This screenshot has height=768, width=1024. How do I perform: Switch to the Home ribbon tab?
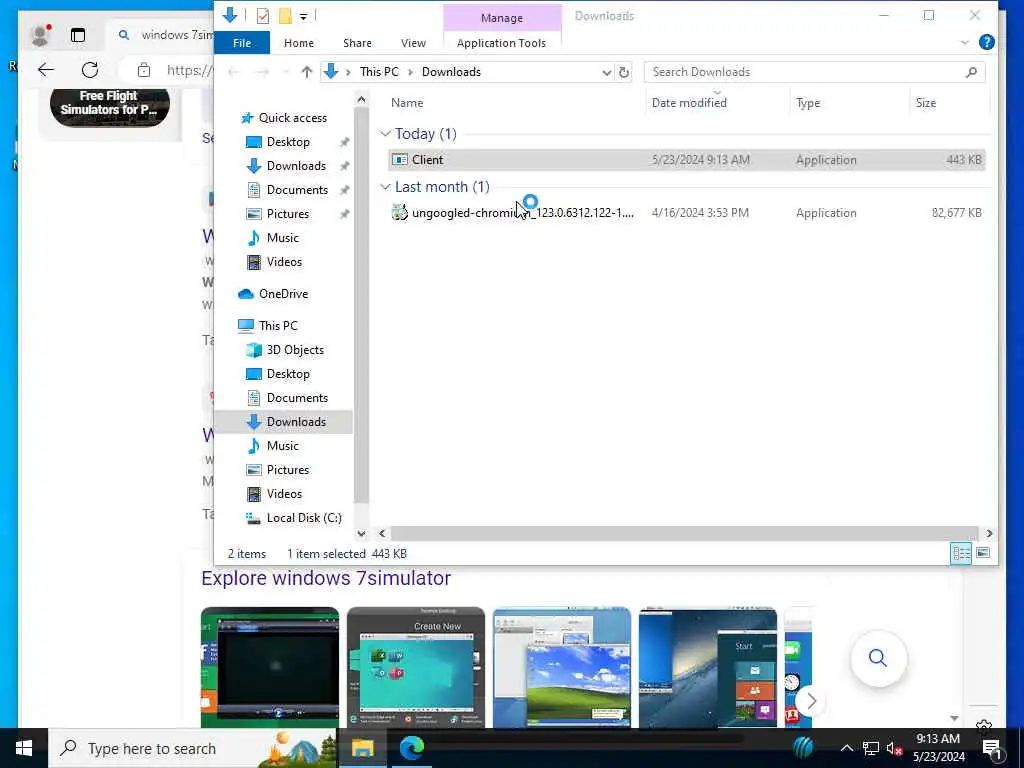tap(298, 43)
